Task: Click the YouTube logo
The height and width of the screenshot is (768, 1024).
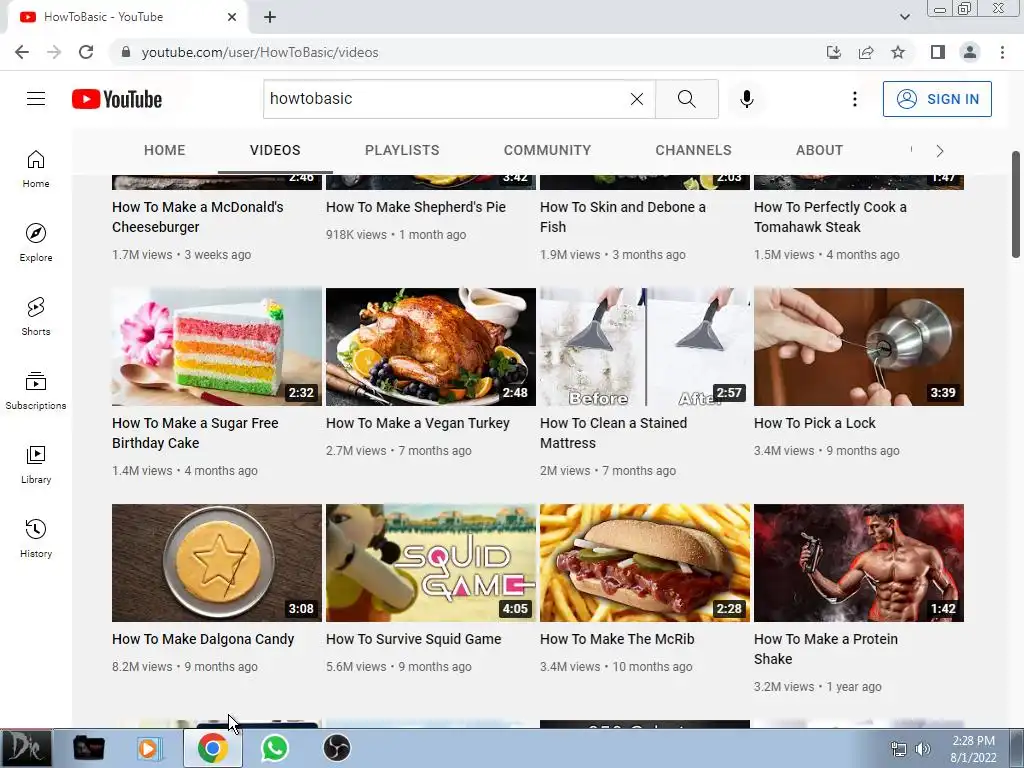Action: click(117, 99)
